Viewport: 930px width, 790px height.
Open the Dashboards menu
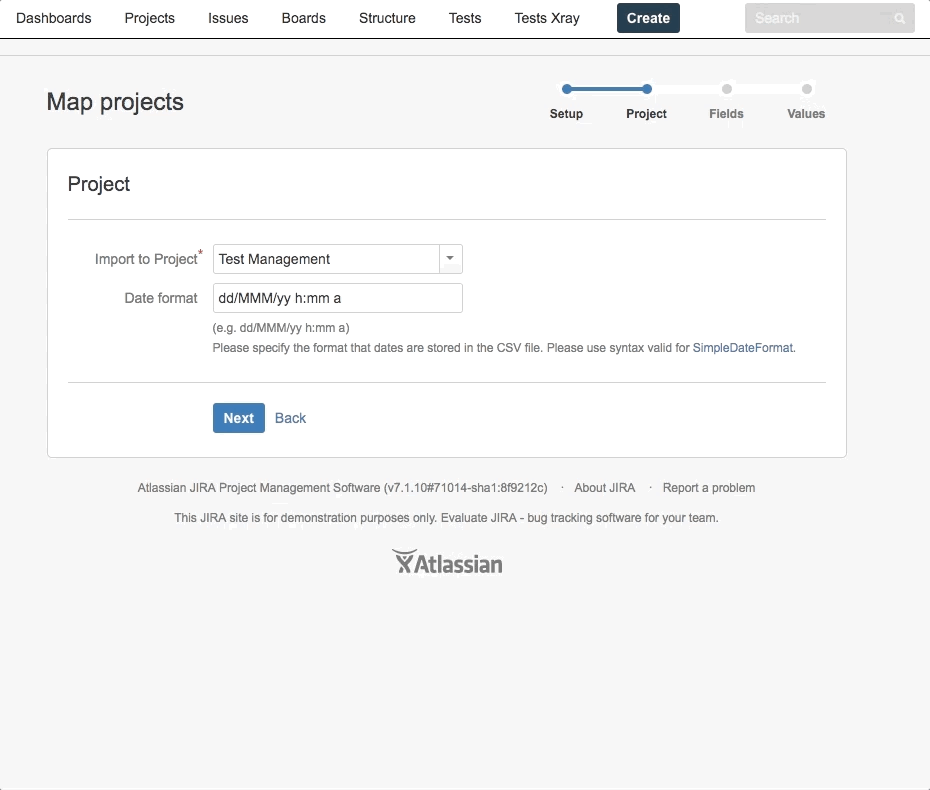[54, 18]
